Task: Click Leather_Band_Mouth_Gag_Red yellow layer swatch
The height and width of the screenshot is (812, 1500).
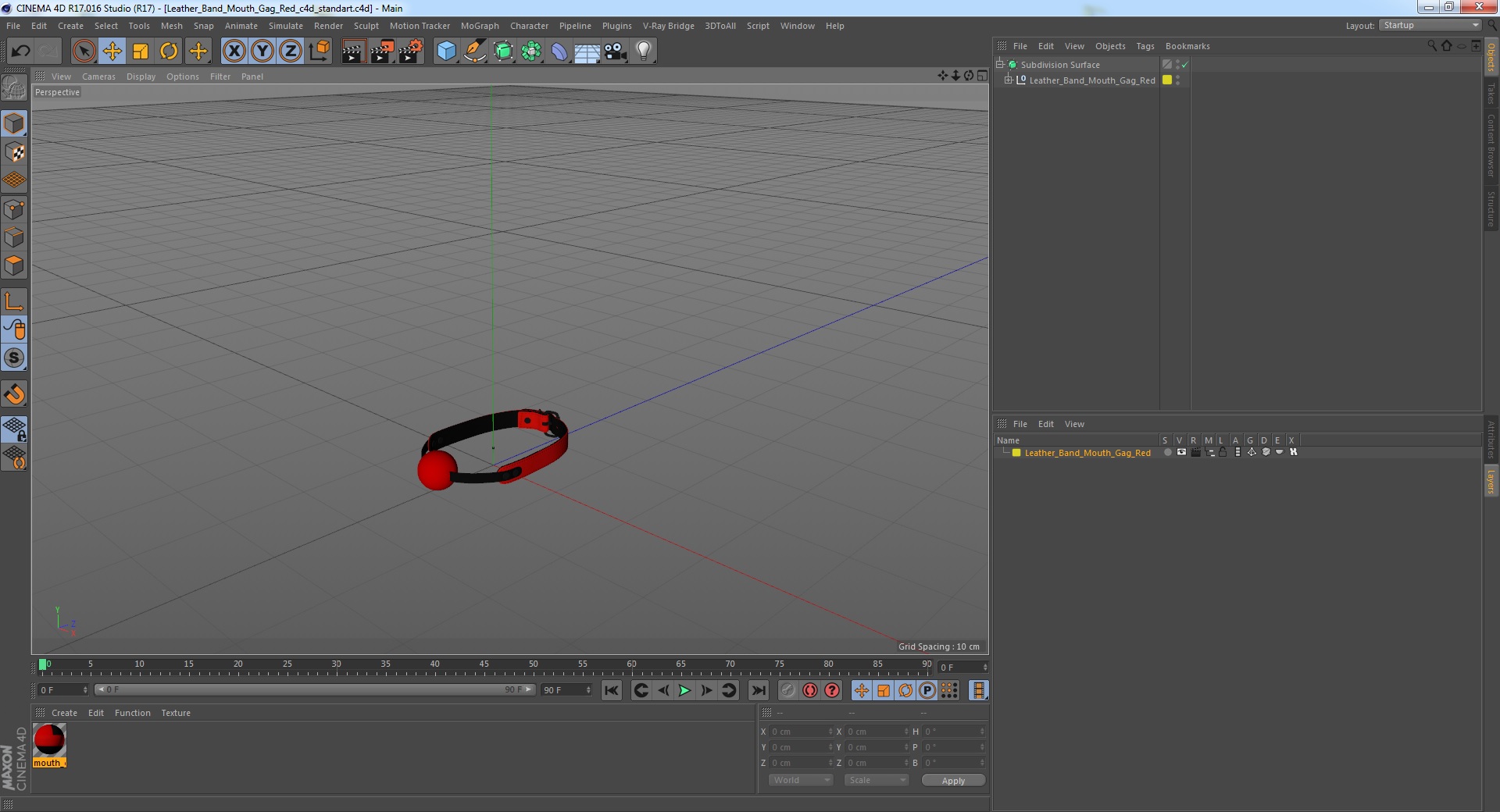Action: 1167,80
